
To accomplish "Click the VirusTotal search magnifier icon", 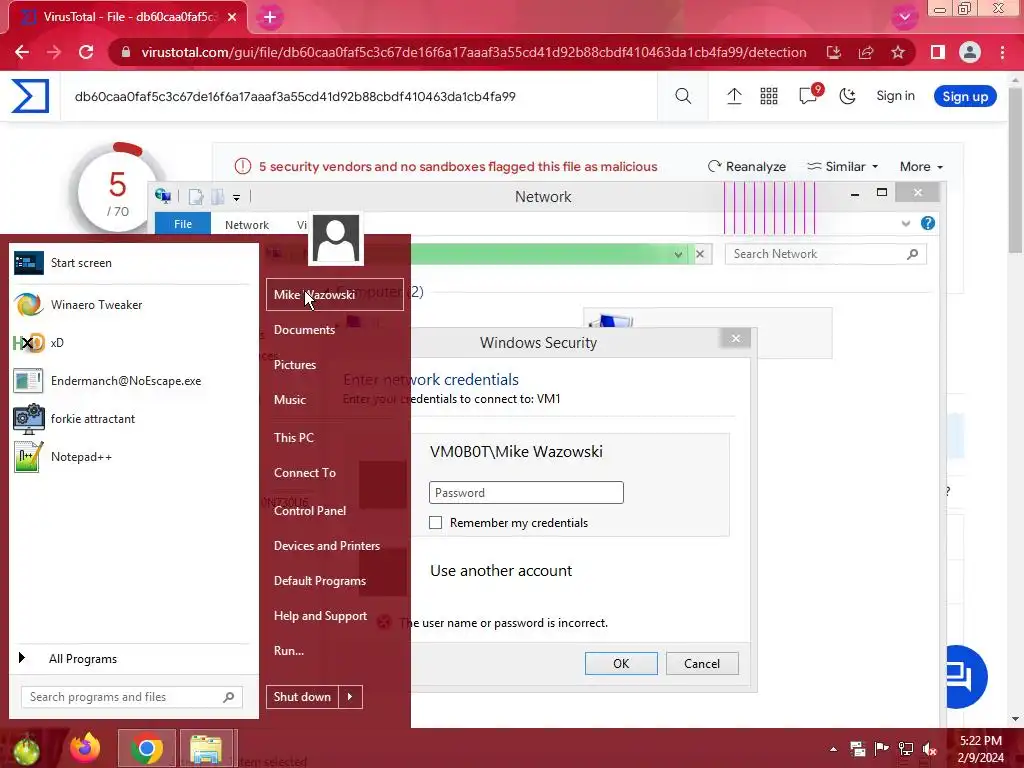I will coord(683,96).
